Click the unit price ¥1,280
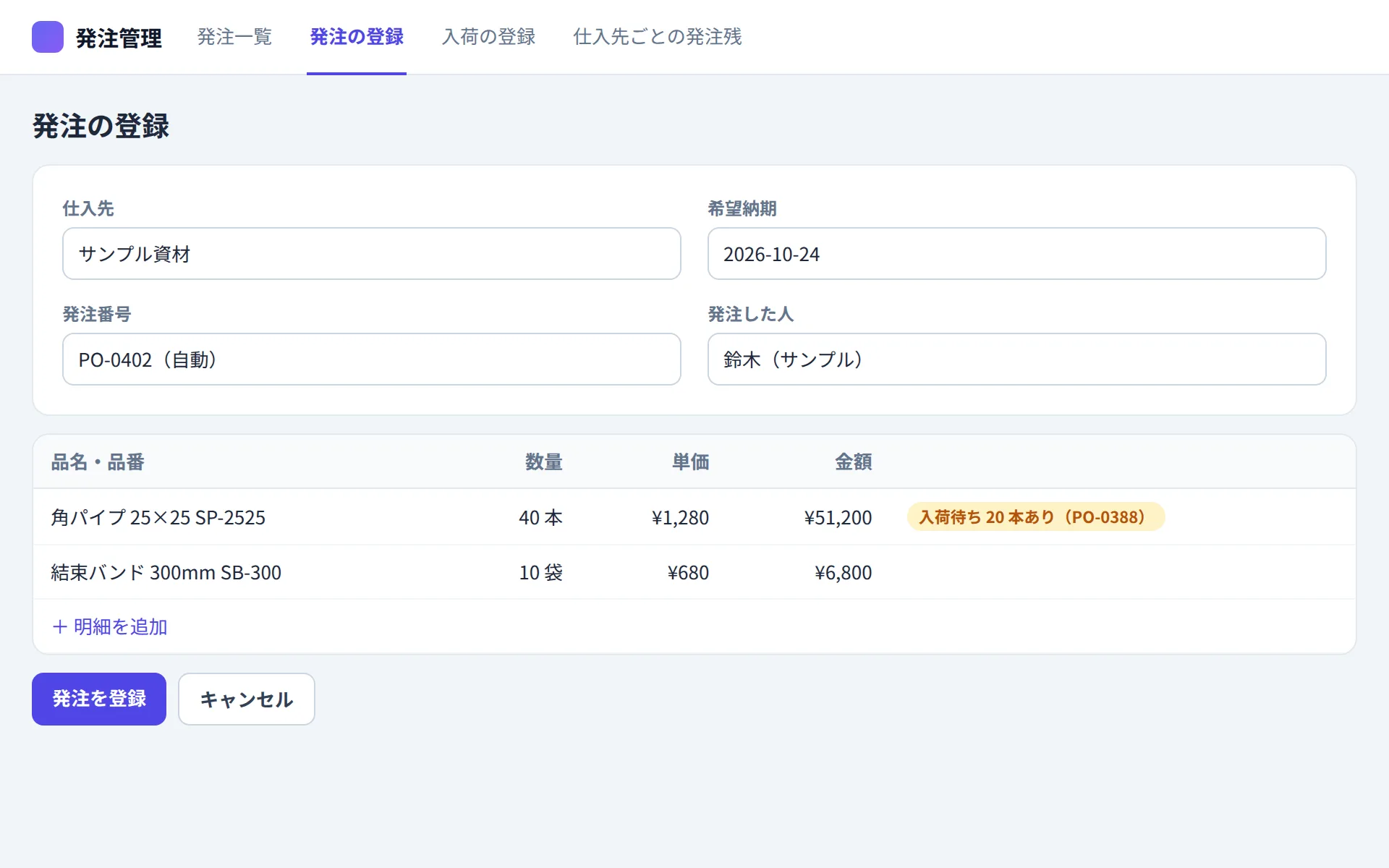Screen dimensions: 1389x868 (x=680, y=517)
